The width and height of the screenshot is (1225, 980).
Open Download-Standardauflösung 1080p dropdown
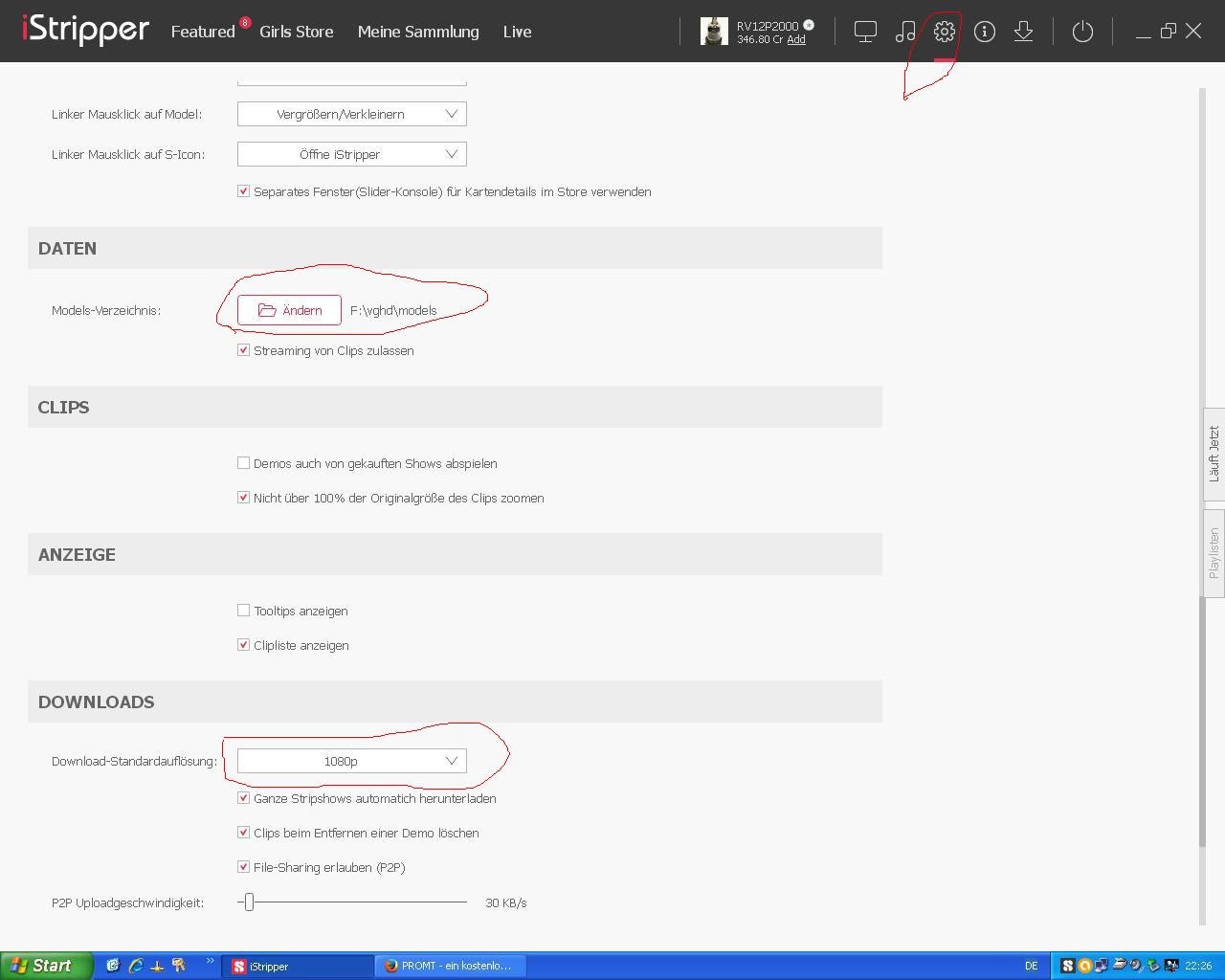(x=352, y=761)
